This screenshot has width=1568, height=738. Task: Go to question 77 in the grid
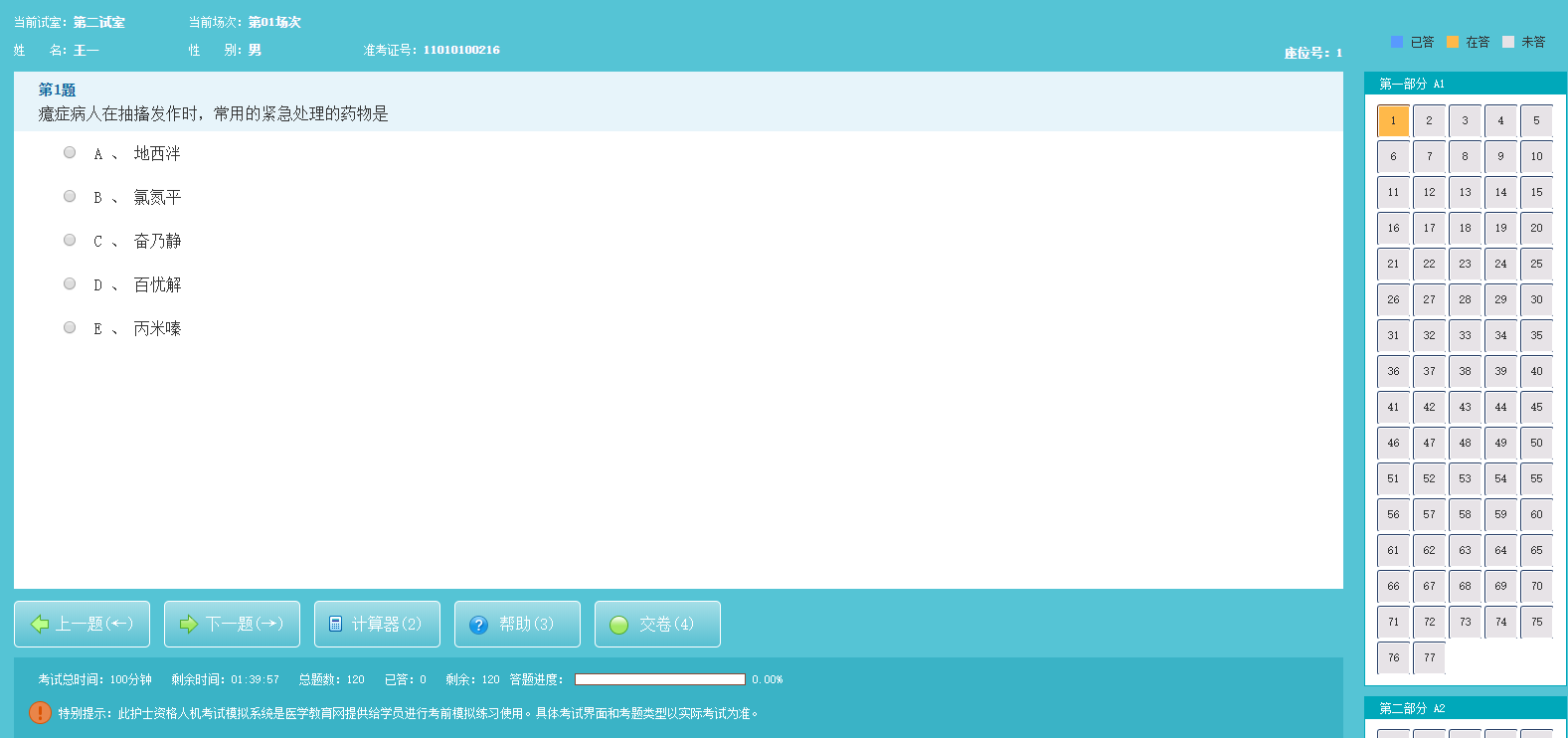(x=1429, y=657)
